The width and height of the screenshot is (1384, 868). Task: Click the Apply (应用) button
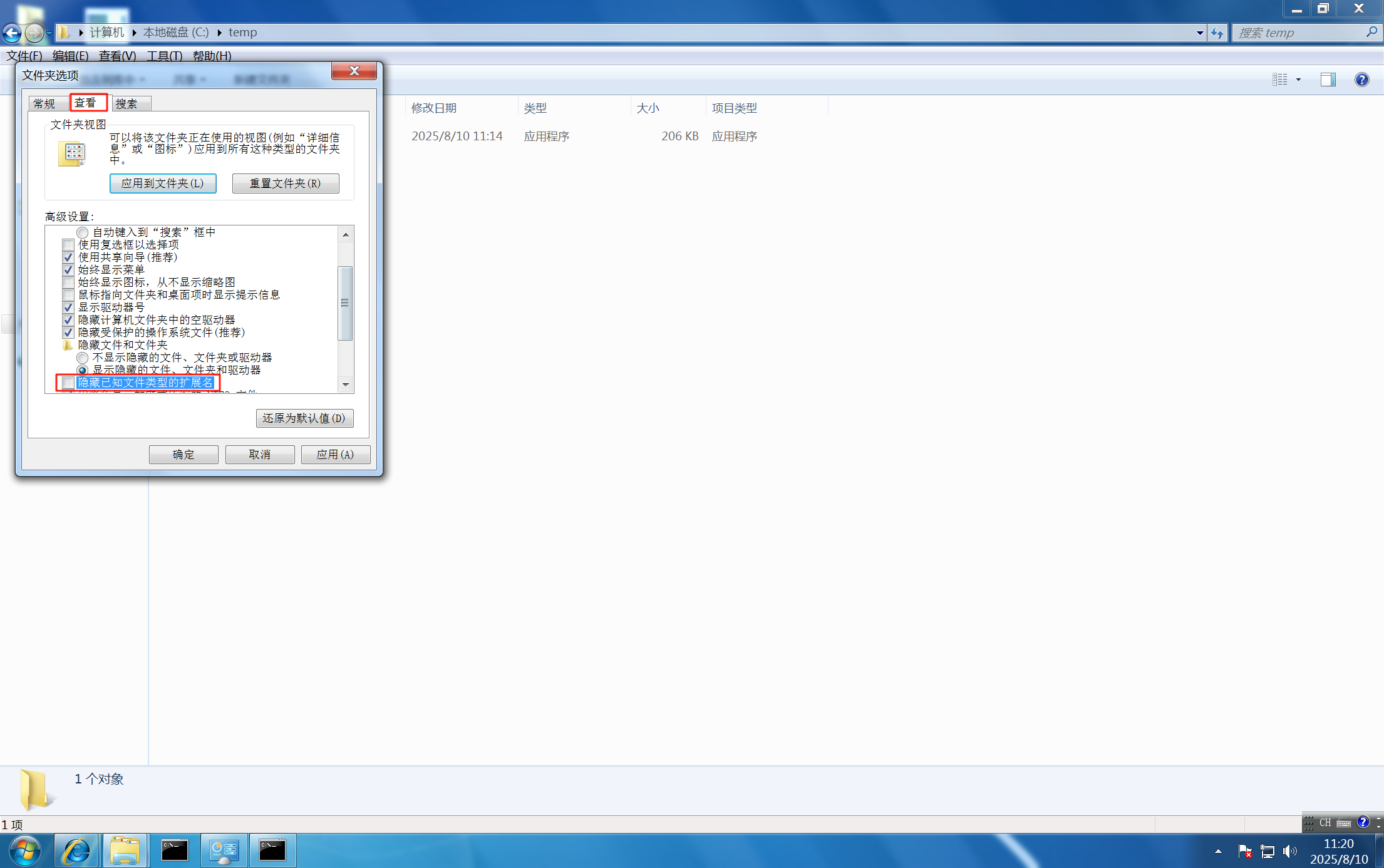click(x=335, y=455)
